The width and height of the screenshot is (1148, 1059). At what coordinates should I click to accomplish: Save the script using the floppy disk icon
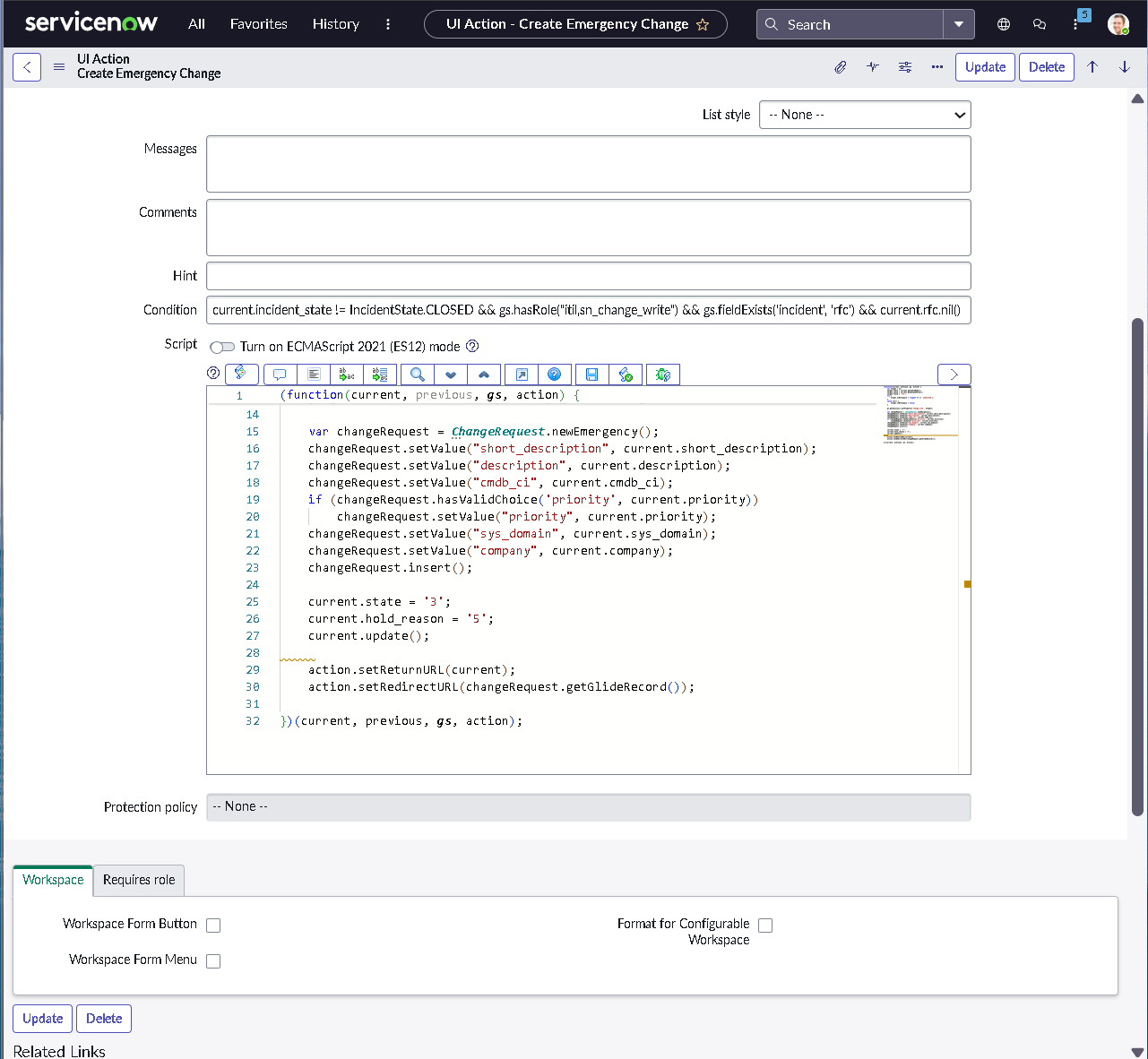tap(591, 375)
